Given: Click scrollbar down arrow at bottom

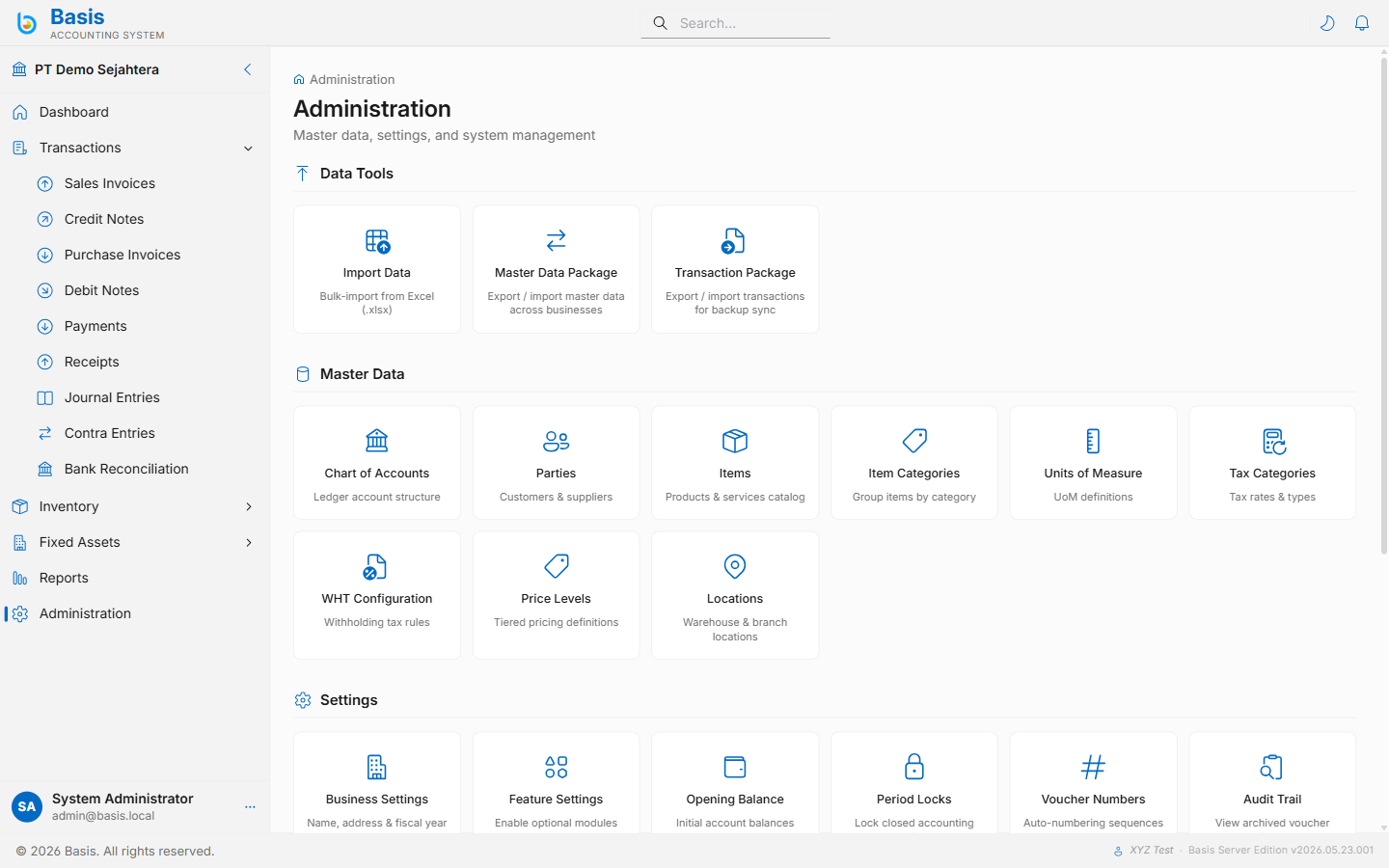Looking at the screenshot, I should (1384, 827).
